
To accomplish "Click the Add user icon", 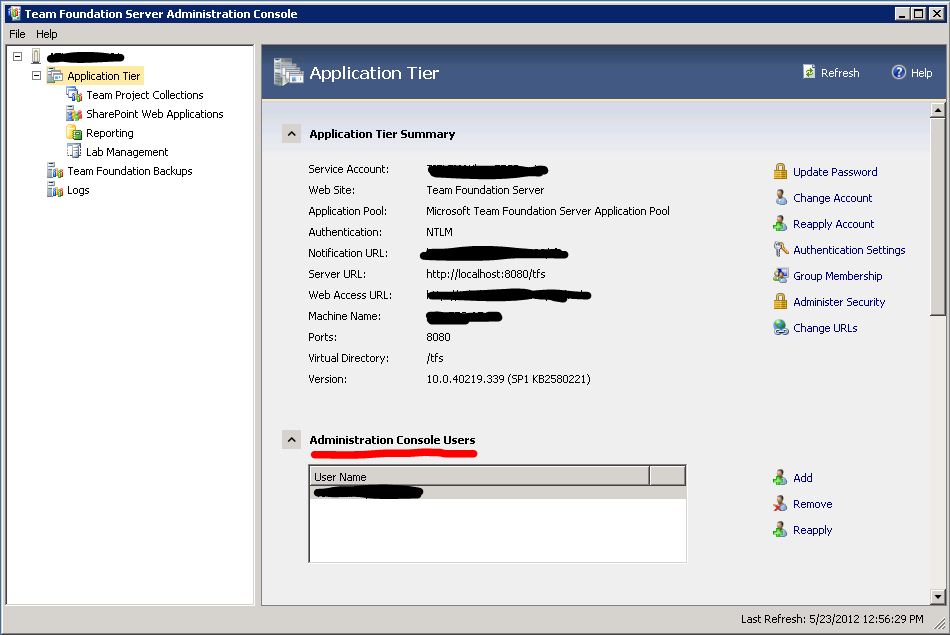I will coord(780,477).
